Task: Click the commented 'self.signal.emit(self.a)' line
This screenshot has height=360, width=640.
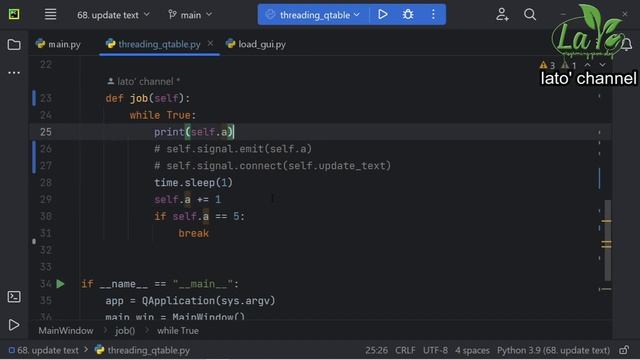Action: (x=233, y=149)
